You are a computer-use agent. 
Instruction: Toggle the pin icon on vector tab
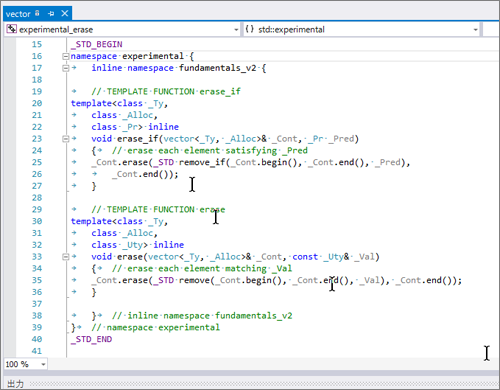51,14
